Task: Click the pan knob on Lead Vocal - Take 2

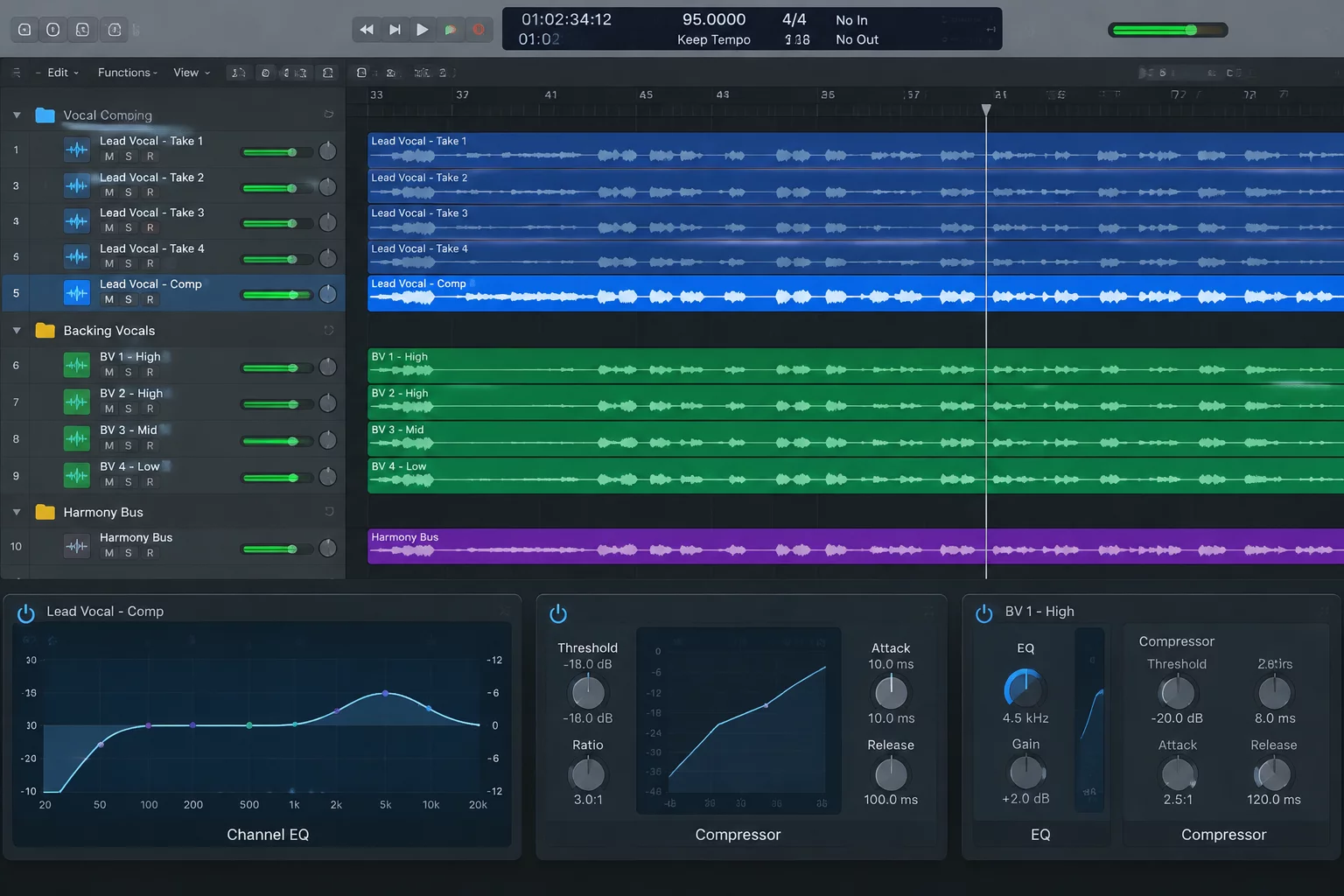Action: [328, 187]
